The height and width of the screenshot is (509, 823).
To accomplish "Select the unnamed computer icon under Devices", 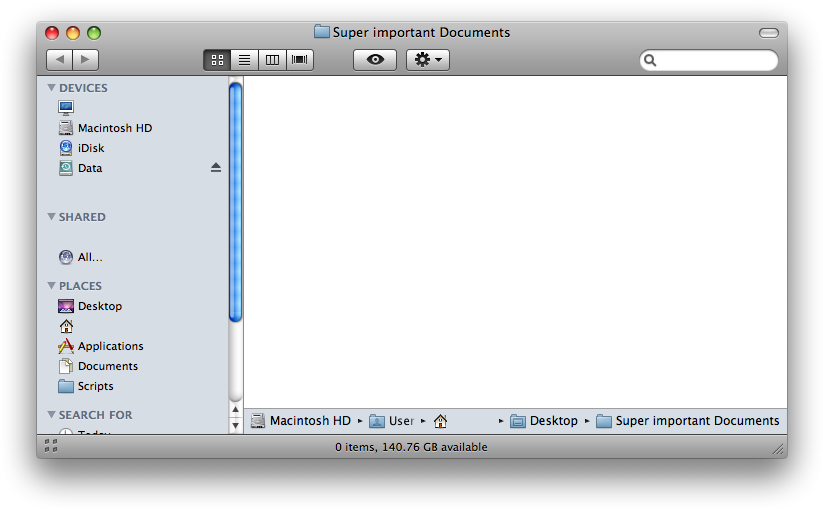I will pos(66,108).
